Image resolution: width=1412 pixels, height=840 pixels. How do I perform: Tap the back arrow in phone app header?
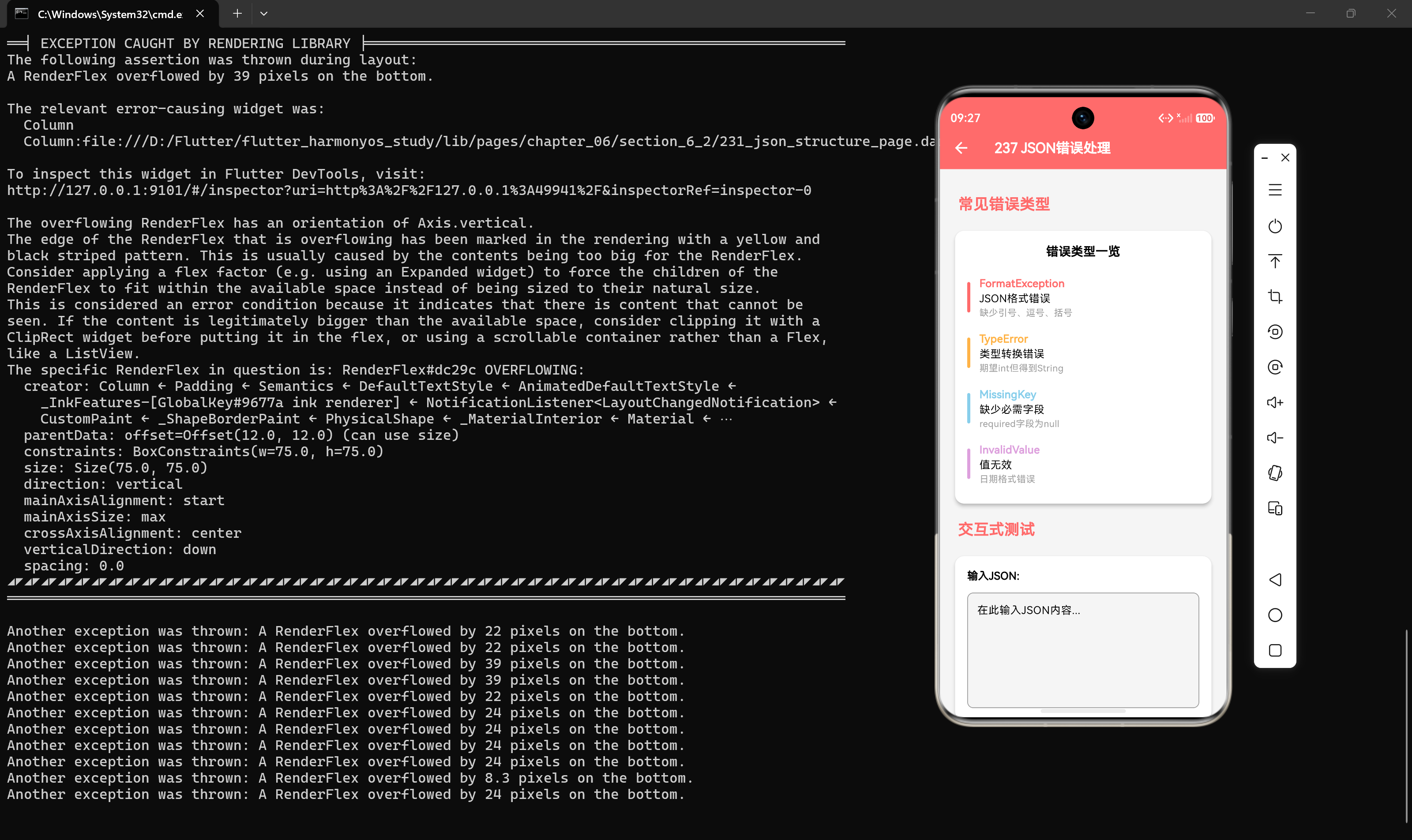961,148
